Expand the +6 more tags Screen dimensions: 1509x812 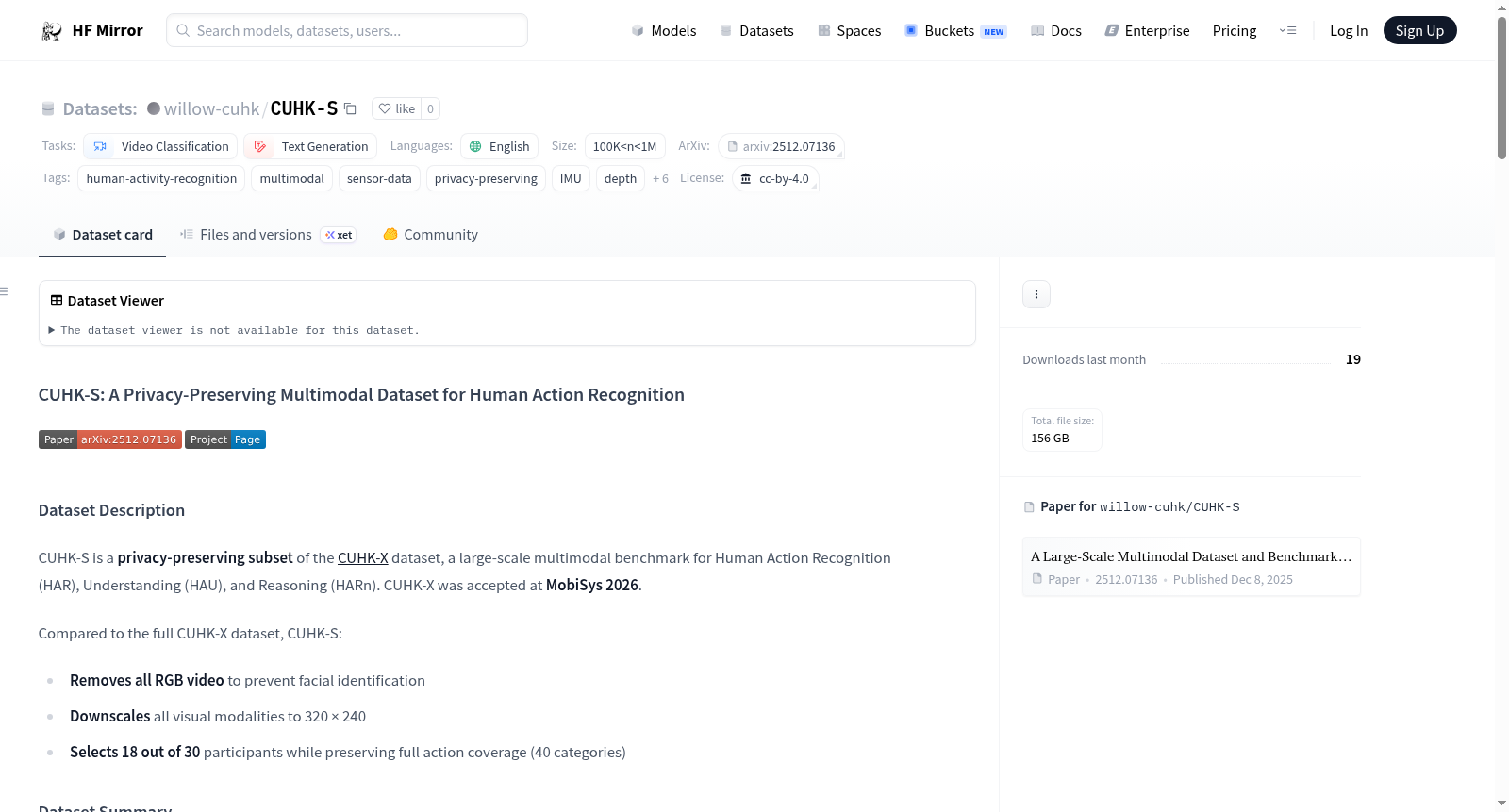point(660,179)
